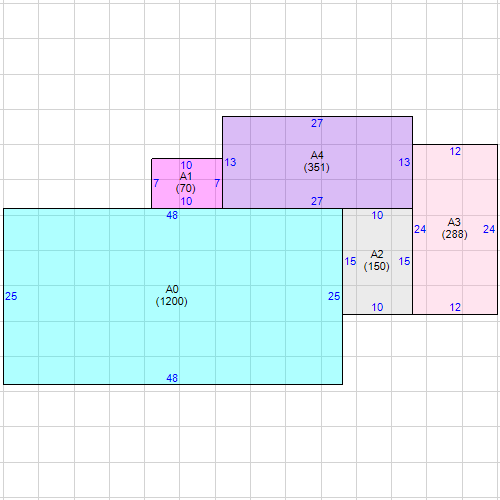The width and height of the screenshot is (500, 500).
Task: Click the 25 label on A0's left edge
Action: [x=11, y=296]
